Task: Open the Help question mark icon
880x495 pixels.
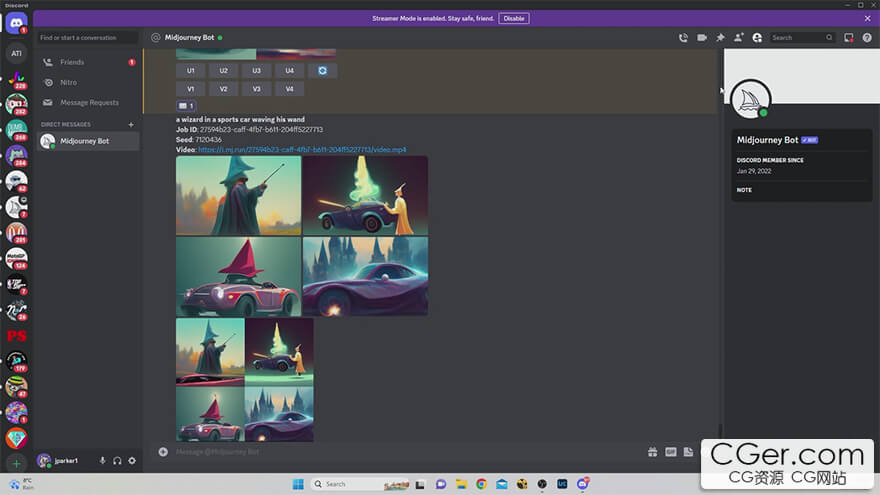Action: coord(867,38)
